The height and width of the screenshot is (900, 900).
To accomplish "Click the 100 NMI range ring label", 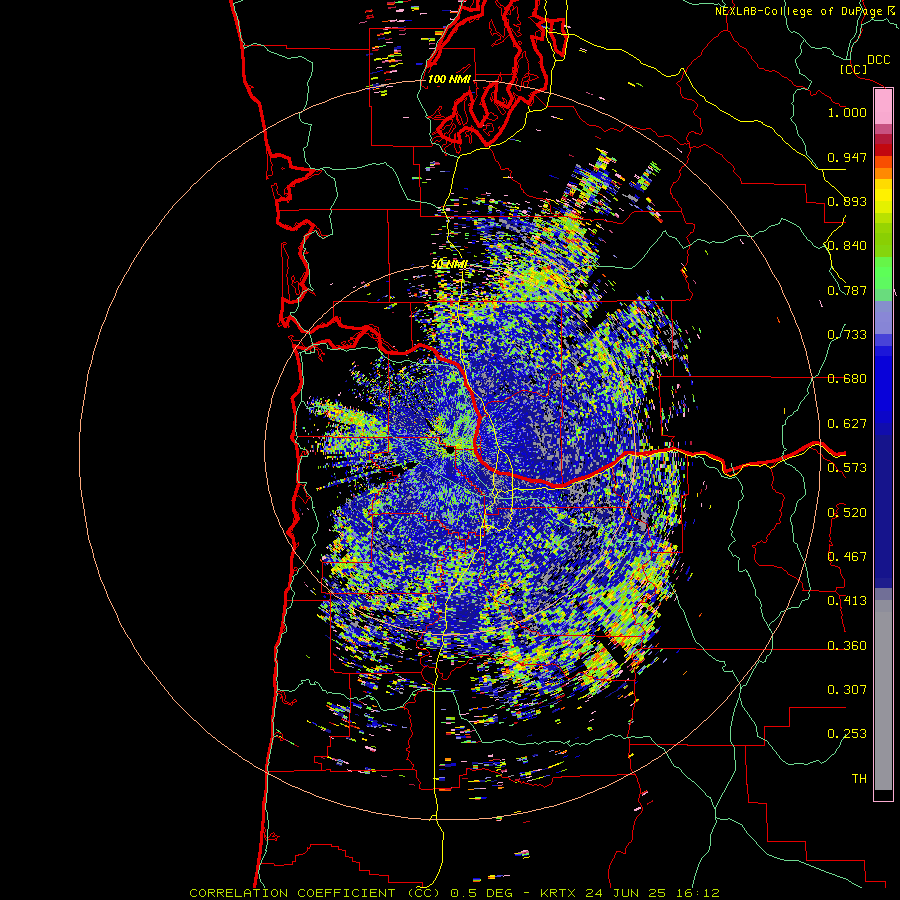I will tap(449, 79).
